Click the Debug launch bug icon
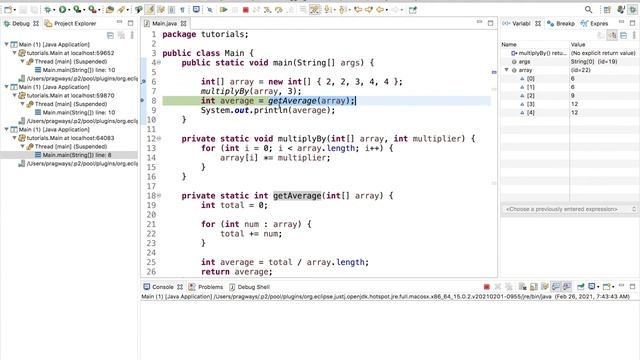 pos(48,10)
